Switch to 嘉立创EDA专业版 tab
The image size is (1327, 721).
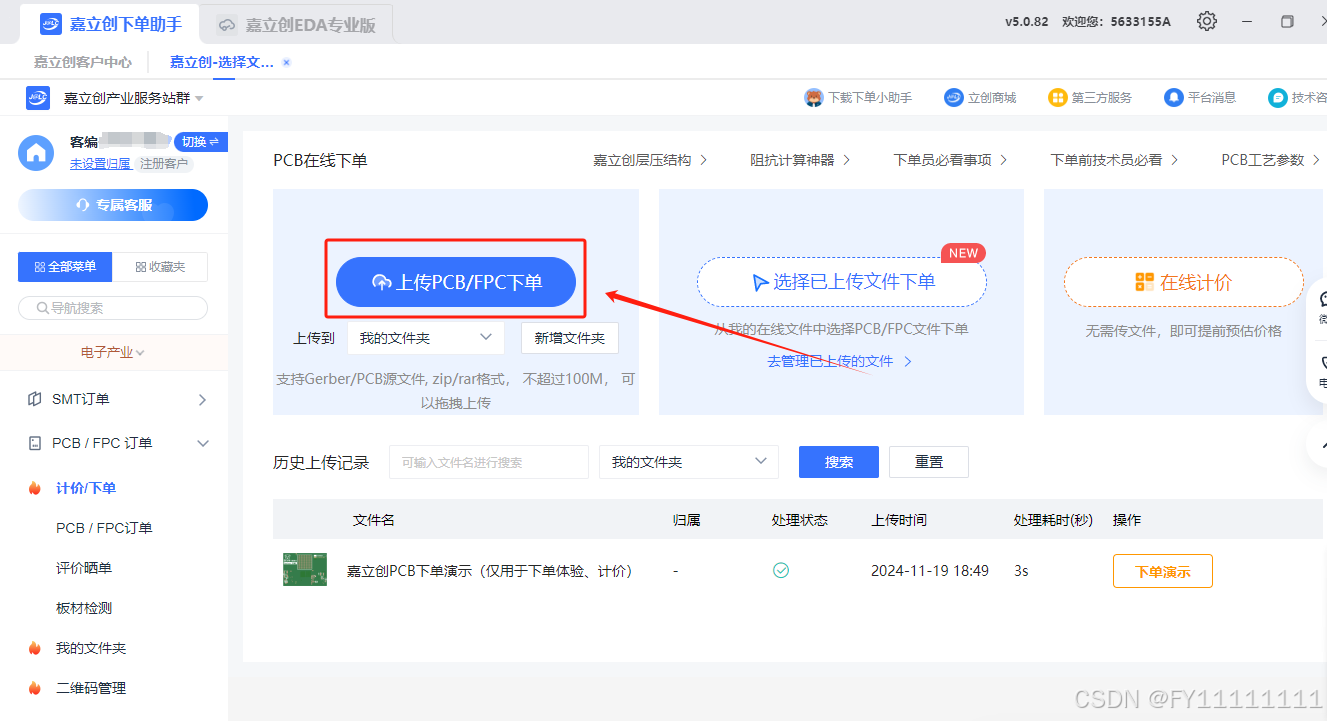297,25
